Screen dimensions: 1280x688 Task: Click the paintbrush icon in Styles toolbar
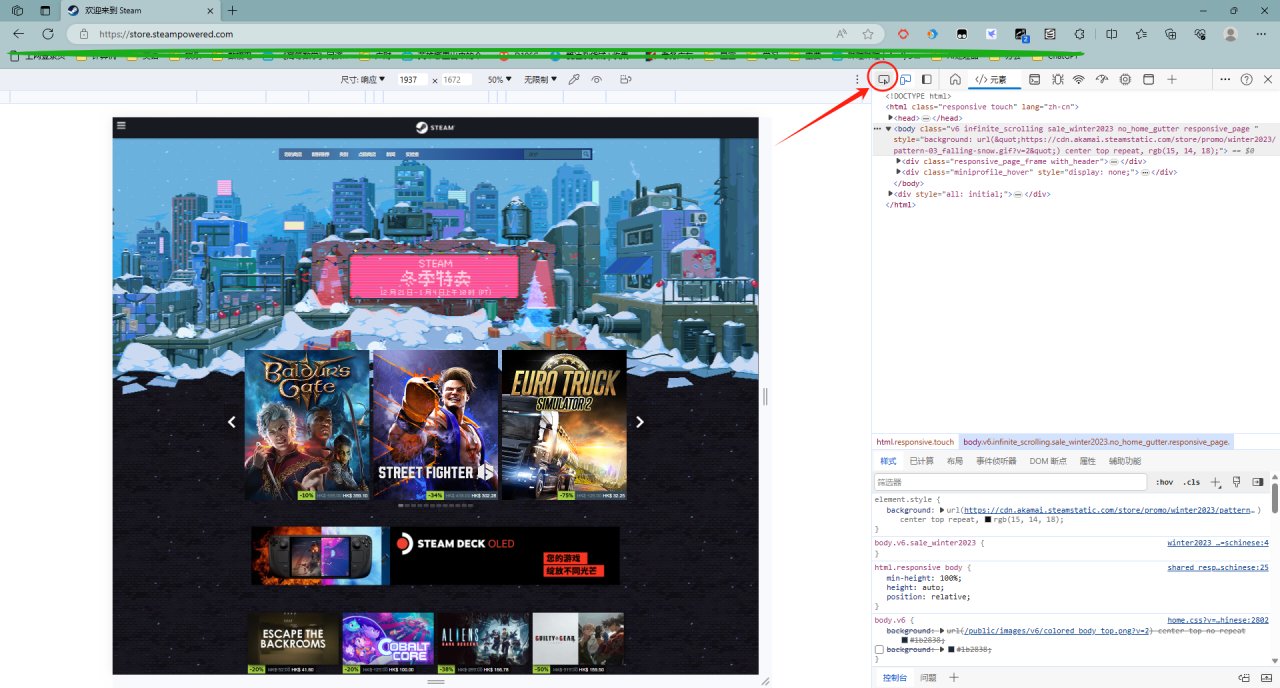click(x=1237, y=482)
